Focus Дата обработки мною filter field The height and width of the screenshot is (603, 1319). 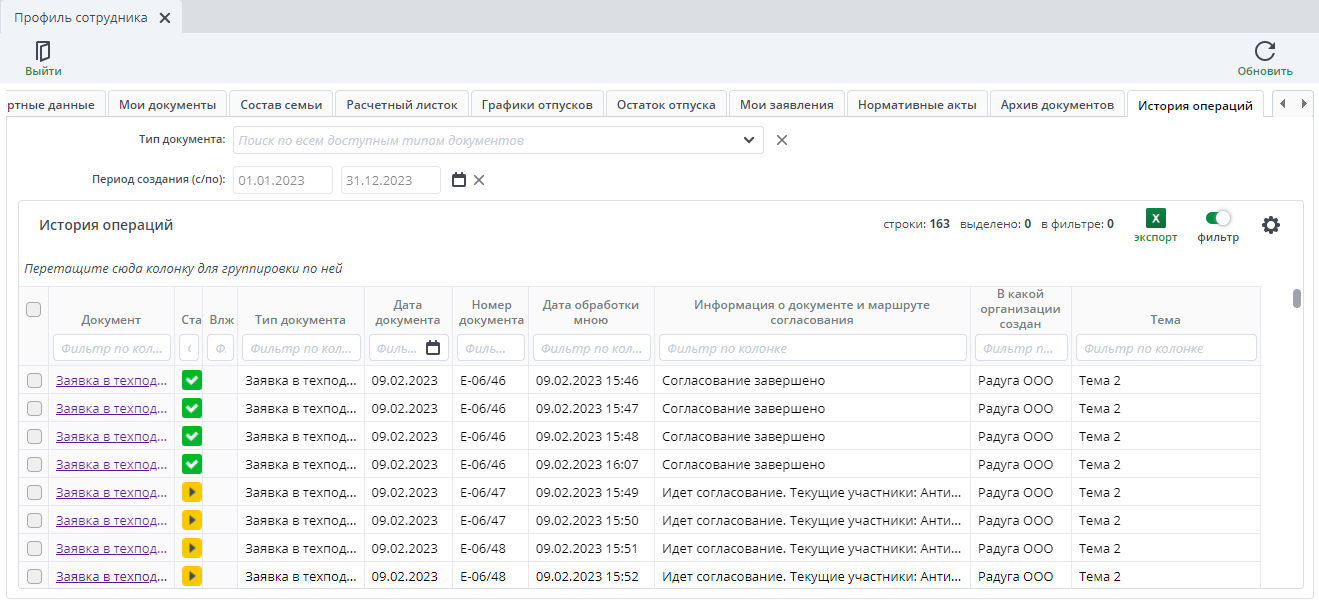click(x=592, y=348)
